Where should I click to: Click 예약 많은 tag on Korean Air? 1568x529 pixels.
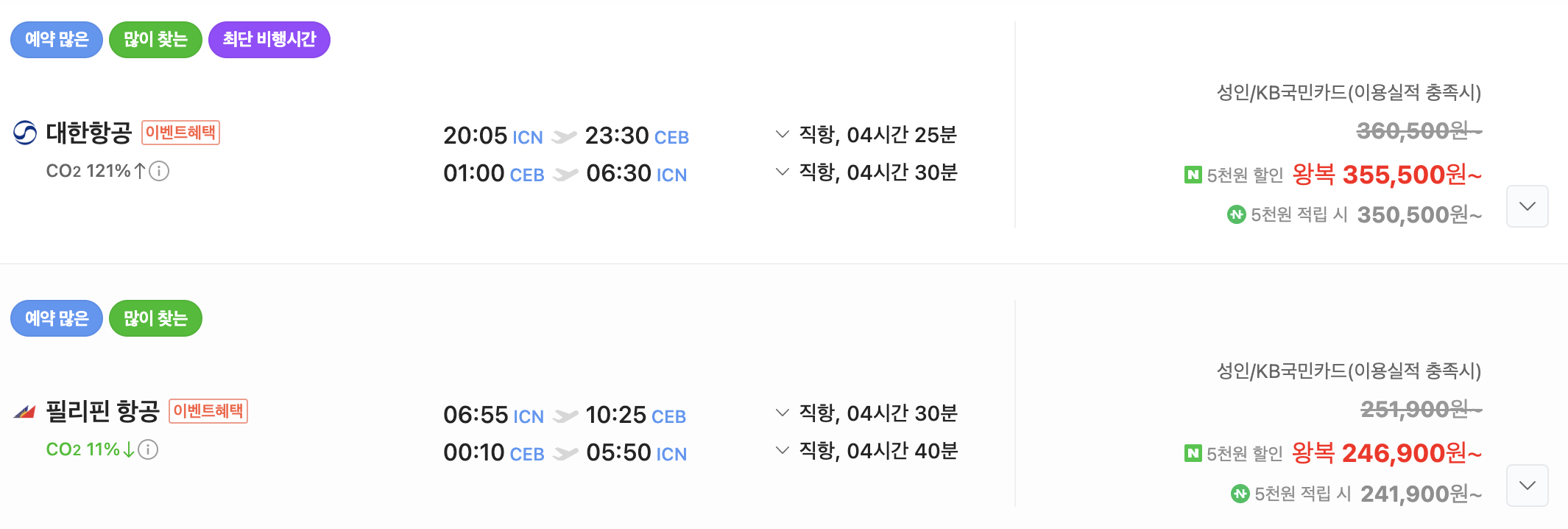(57, 40)
